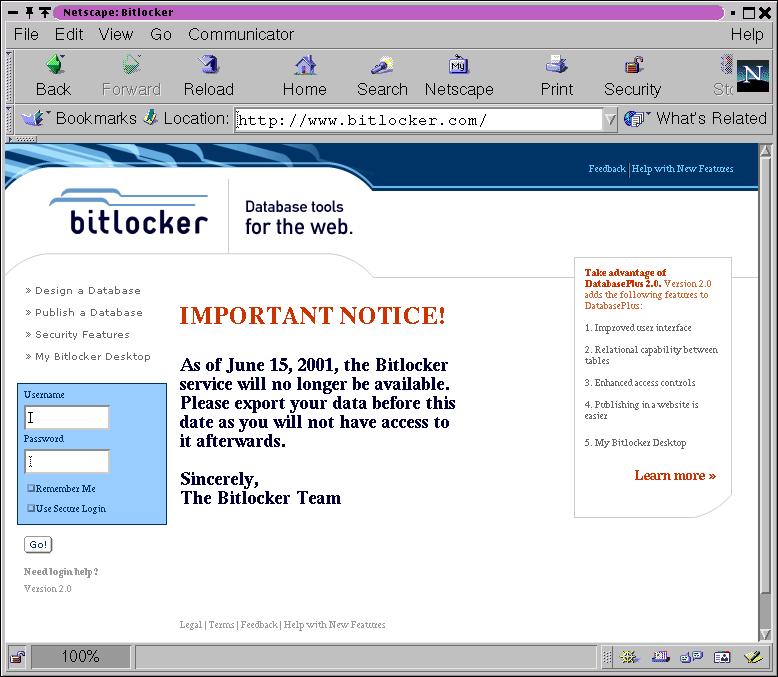Open What's Related icon
This screenshot has width=778, height=677.
(635, 119)
